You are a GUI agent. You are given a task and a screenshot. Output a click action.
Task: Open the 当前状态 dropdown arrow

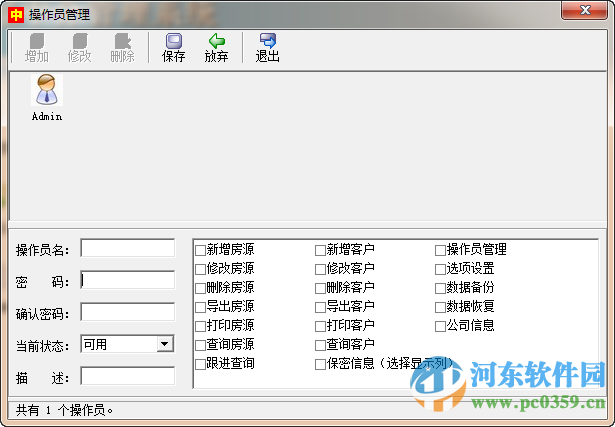point(165,344)
